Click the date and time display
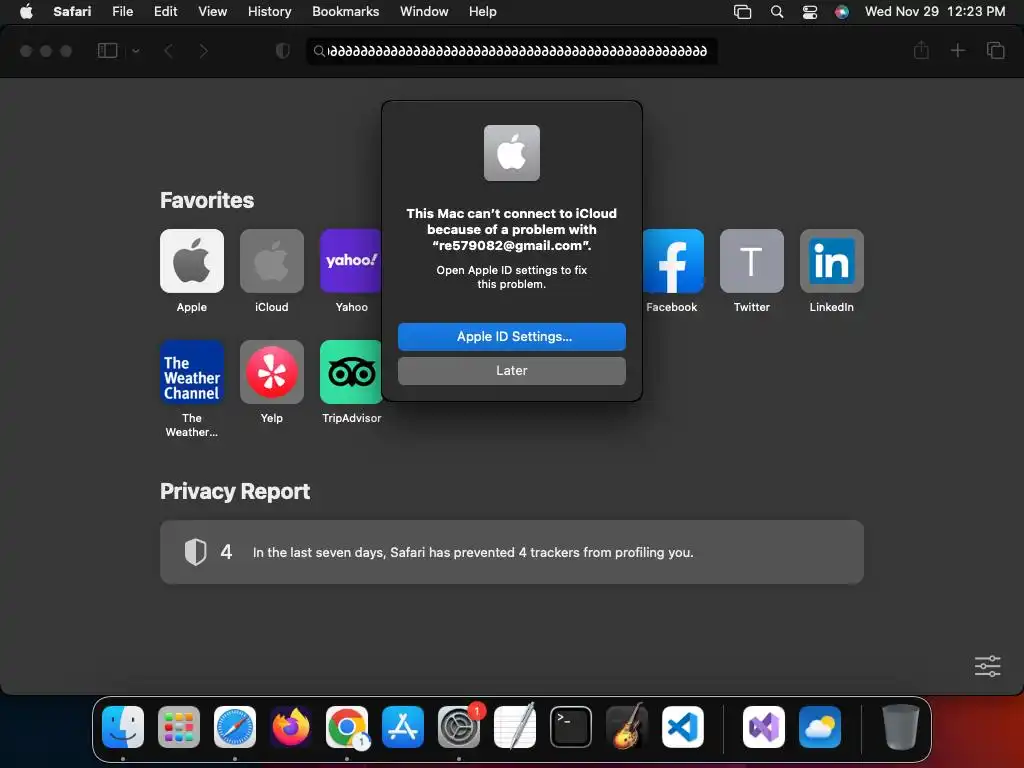Viewport: 1024px width, 768px height. tap(935, 11)
